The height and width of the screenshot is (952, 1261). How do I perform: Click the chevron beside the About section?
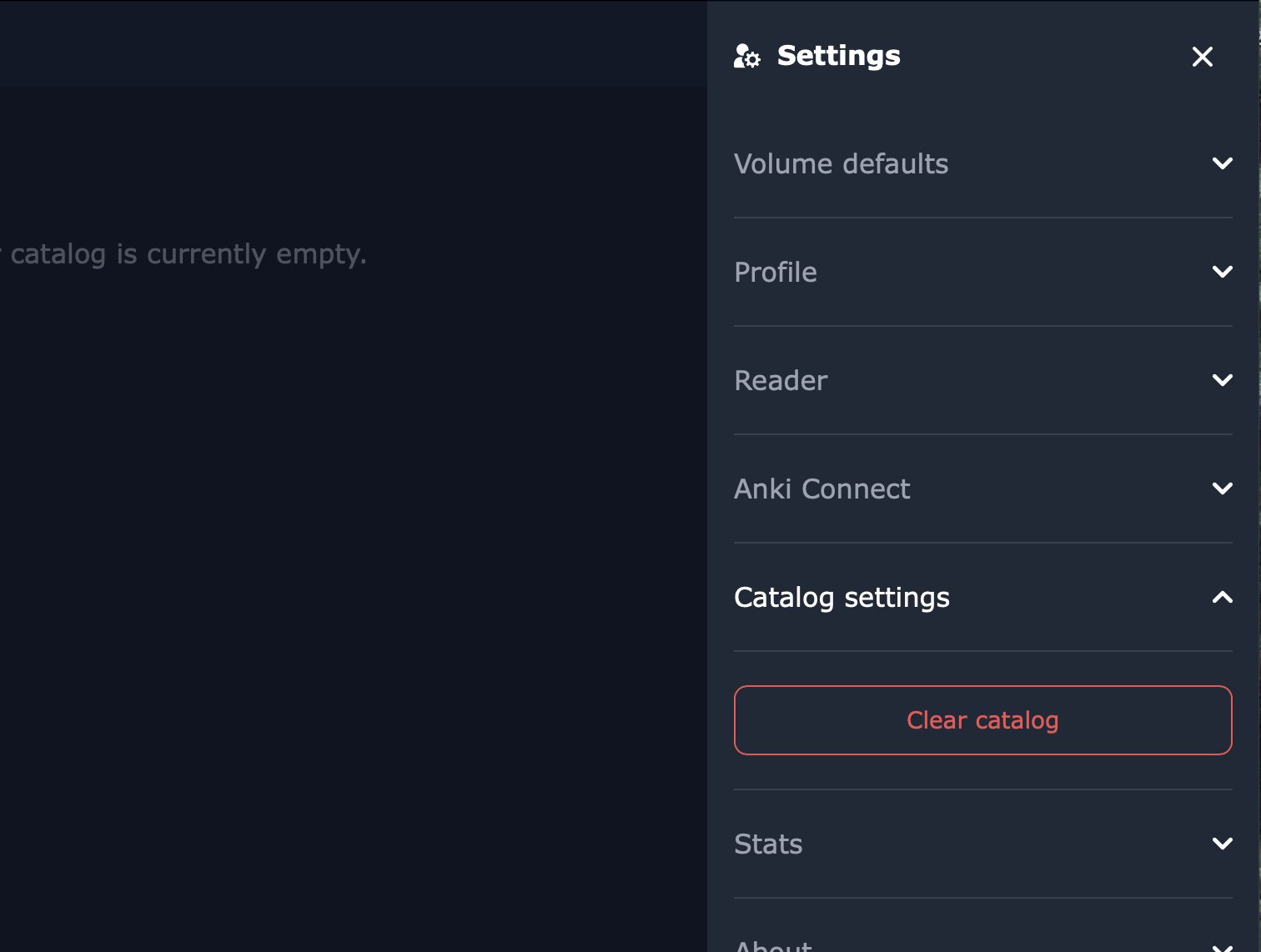coord(1222,947)
